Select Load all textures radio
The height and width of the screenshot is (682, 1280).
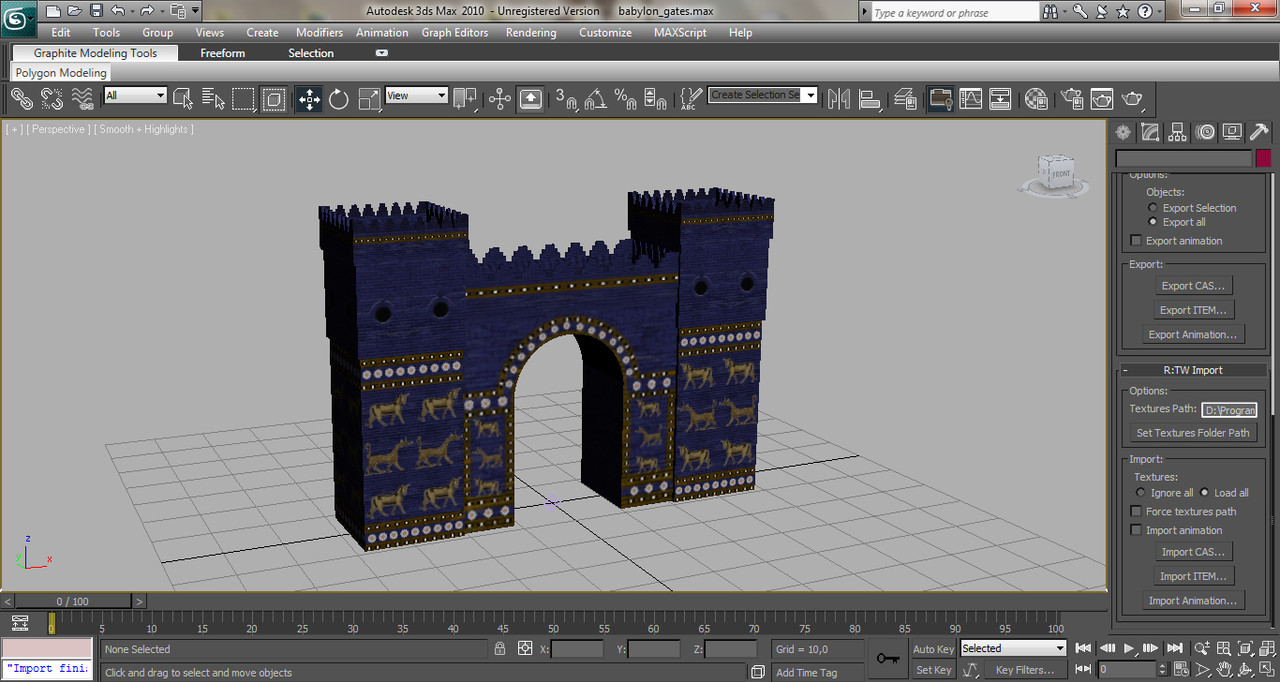pyautogui.click(x=1204, y=493)
